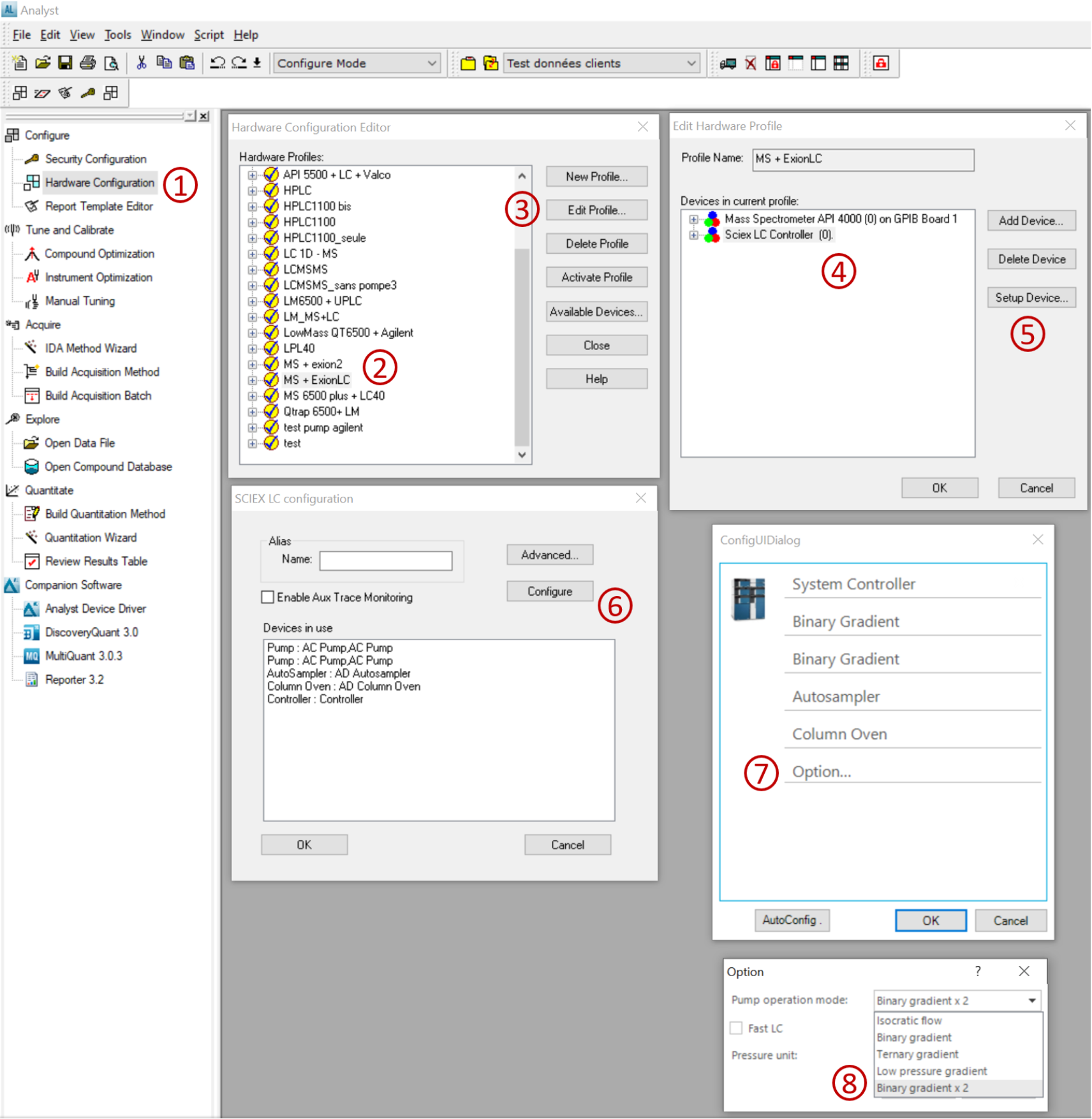Launch Compound Optimization
Viewport: 1092px width, 1119px height.
coord(100,253)
